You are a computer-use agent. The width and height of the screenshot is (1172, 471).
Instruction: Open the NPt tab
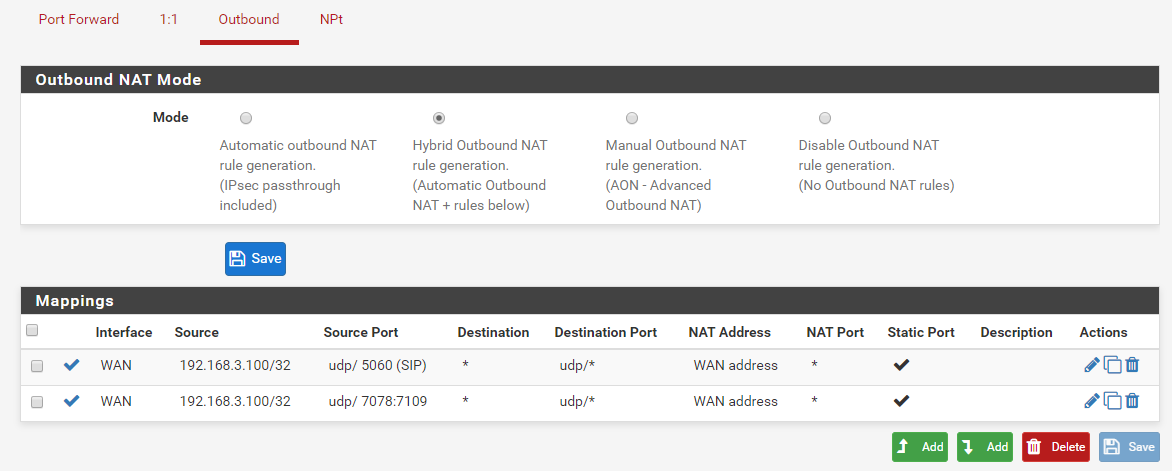(x=331, y=20)
